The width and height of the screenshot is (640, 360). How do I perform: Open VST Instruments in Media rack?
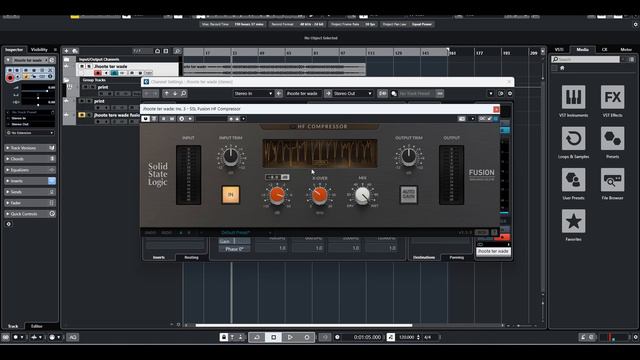[573, 97]
